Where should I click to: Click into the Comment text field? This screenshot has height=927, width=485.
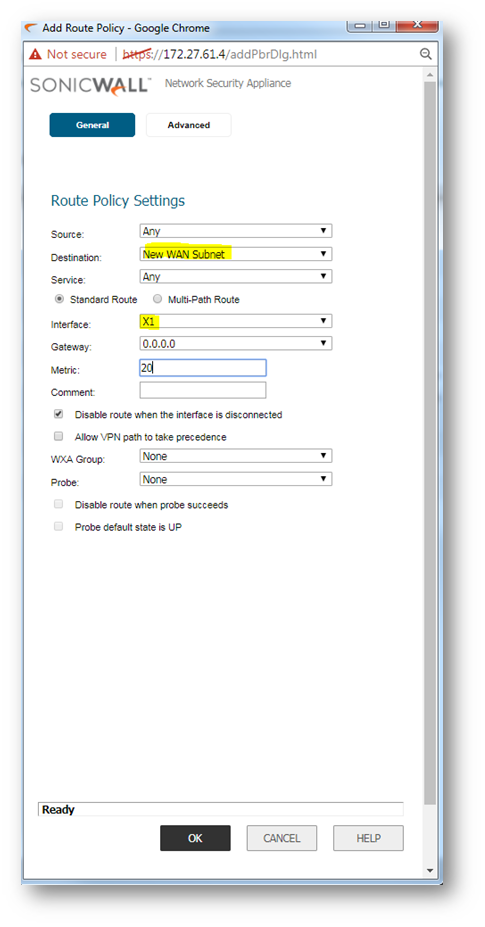coord(203,390)
